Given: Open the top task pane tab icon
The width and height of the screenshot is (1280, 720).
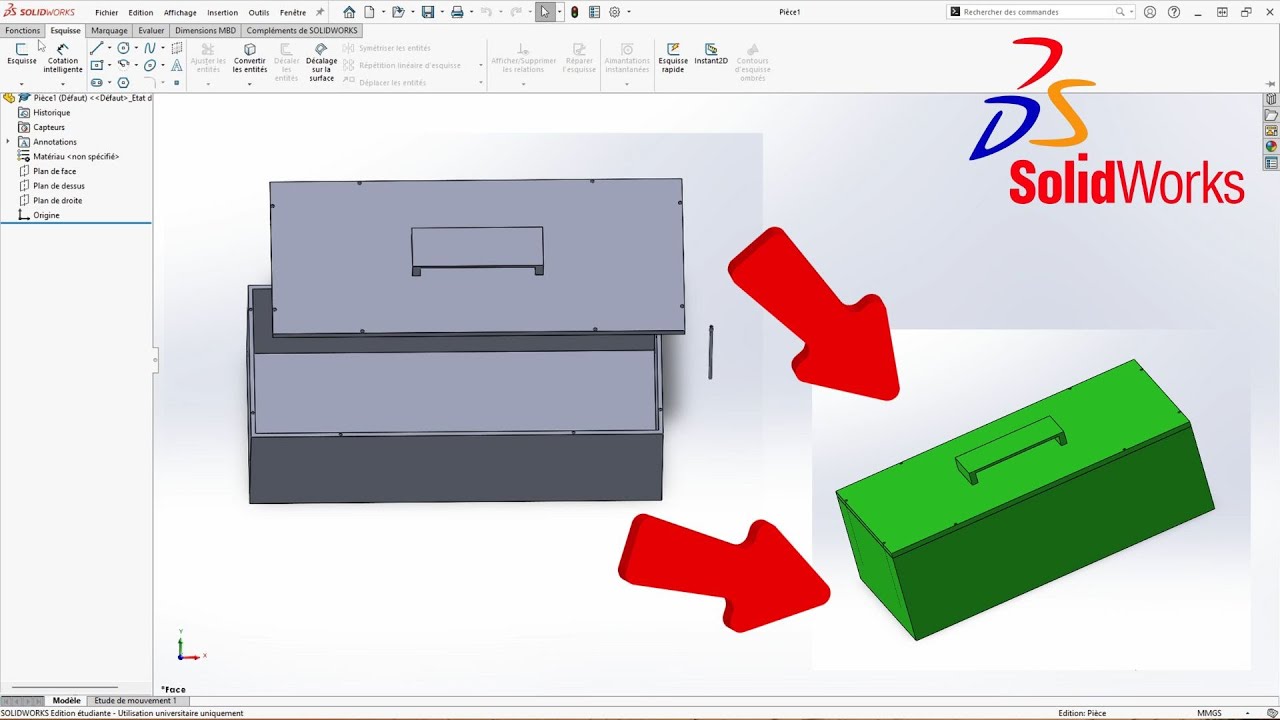Looking at the screenshot, I should pyautogui.click(x=1272, y=99).
